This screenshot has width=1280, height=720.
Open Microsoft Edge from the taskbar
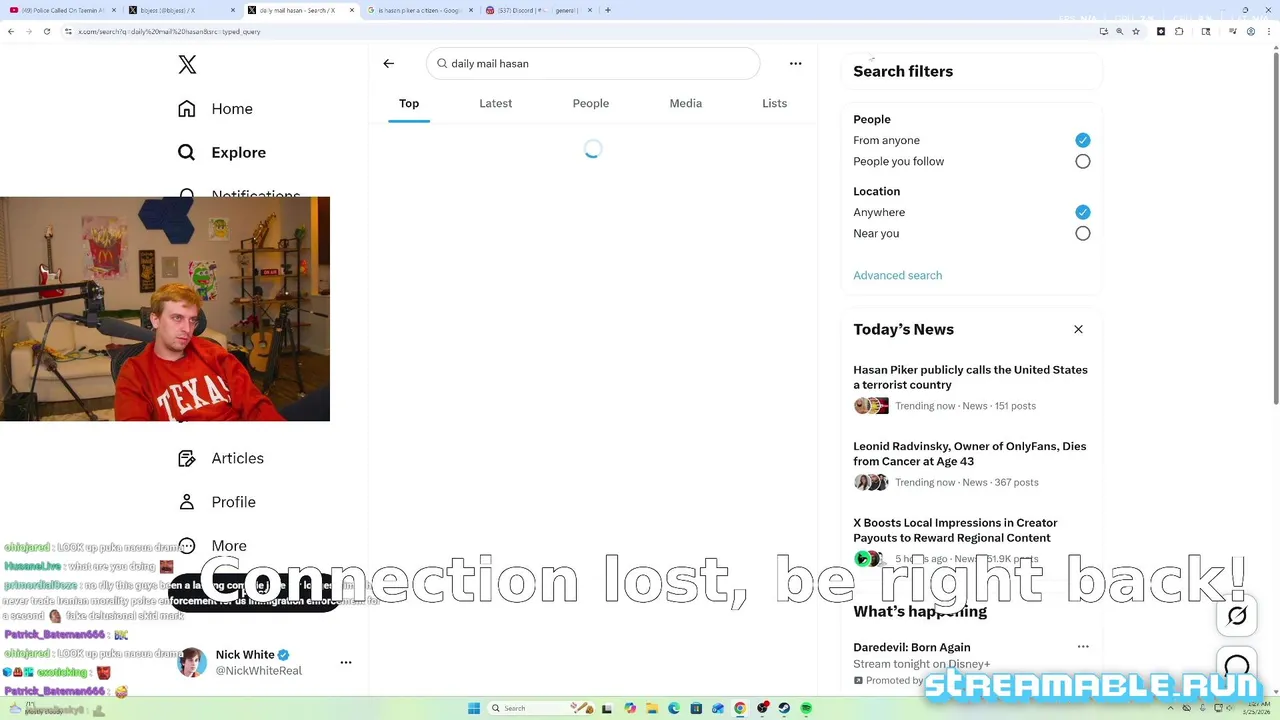(x=674, y=708)
